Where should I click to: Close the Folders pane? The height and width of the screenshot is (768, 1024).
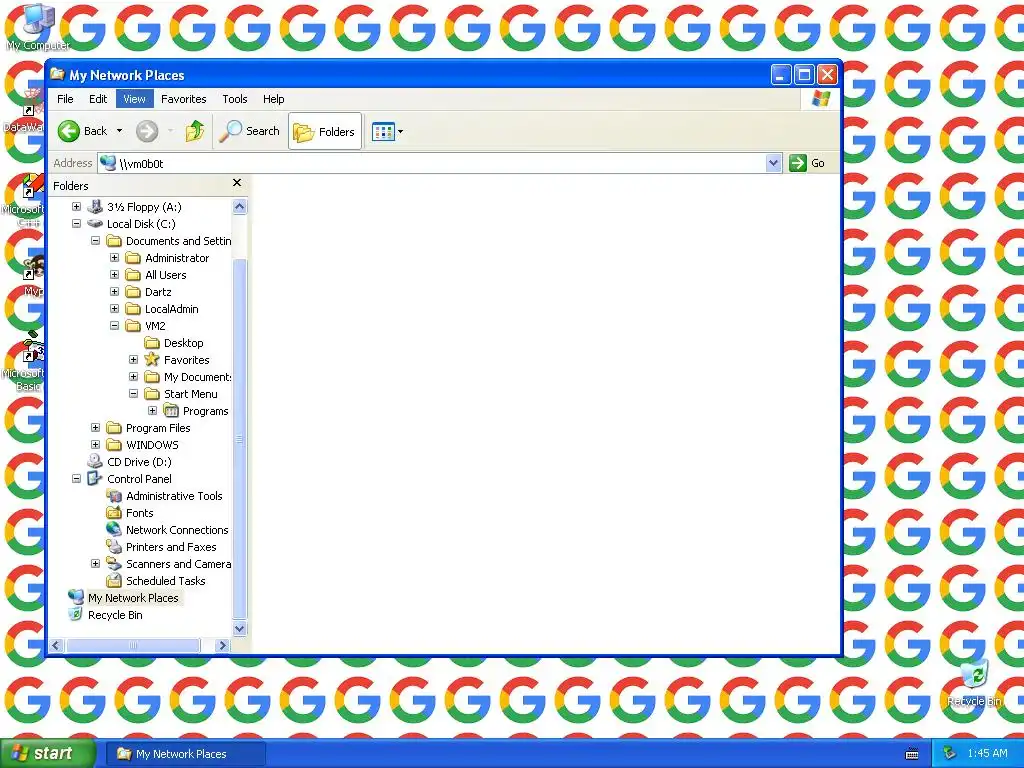(x=237, y=183)
